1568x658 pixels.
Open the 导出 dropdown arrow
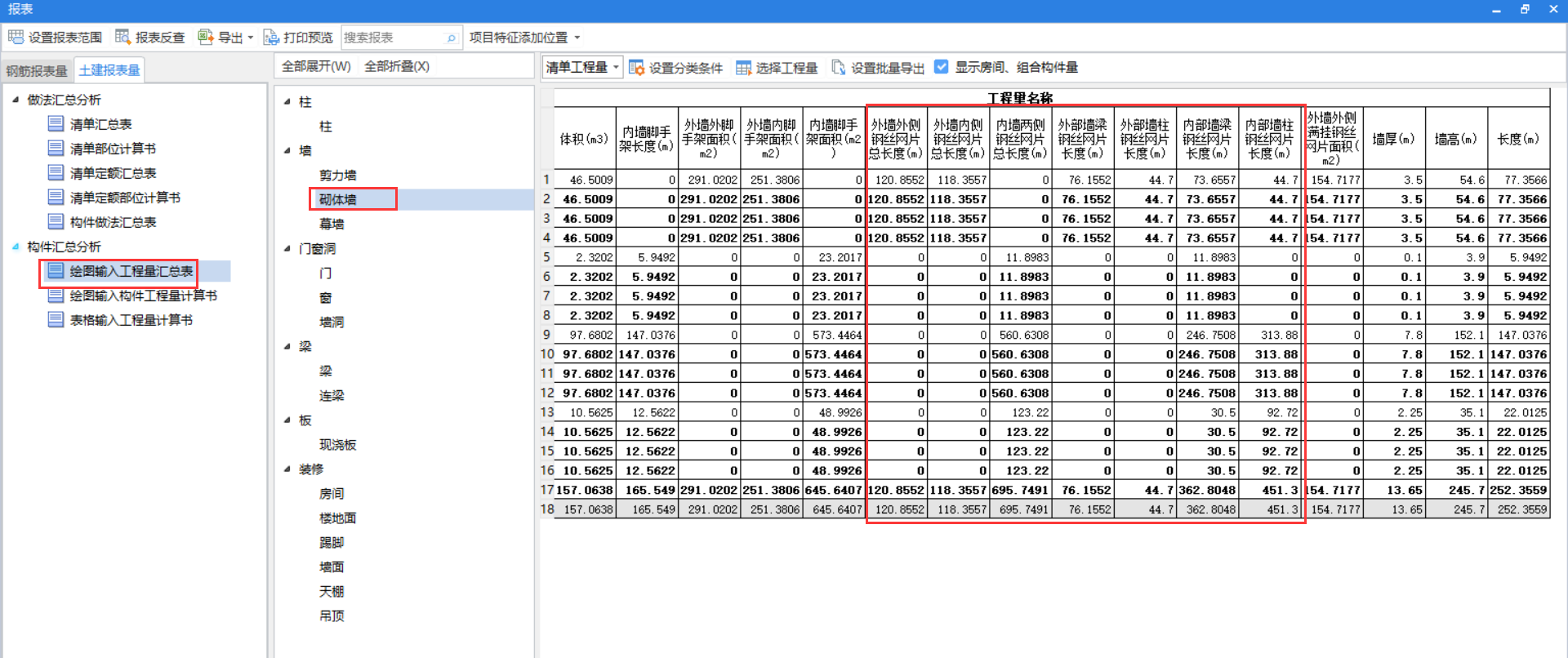251,38
